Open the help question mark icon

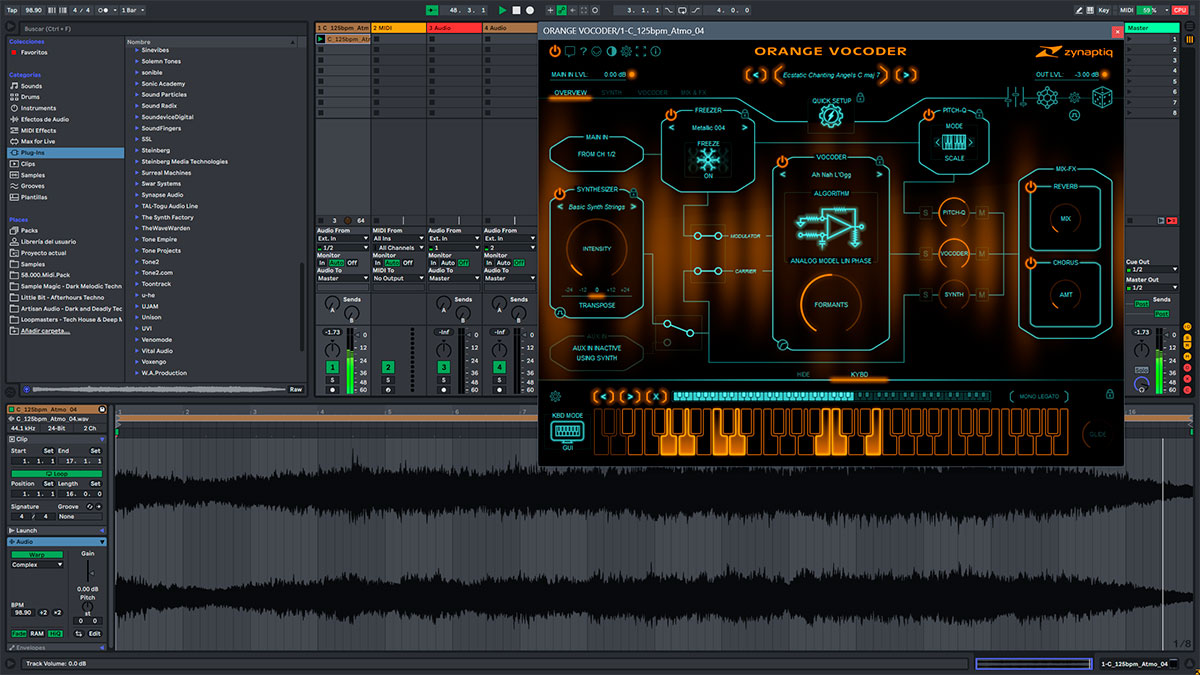[583, 51]
